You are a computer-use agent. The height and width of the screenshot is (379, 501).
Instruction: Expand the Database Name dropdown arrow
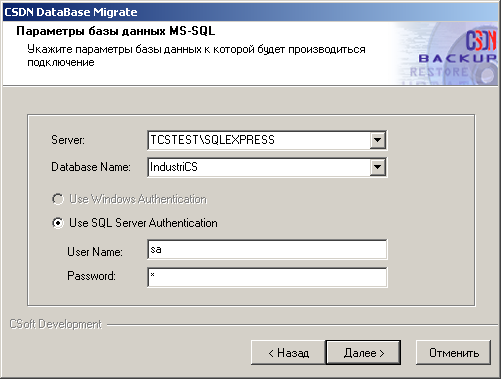pyautogui.click(x=377, y=167)
